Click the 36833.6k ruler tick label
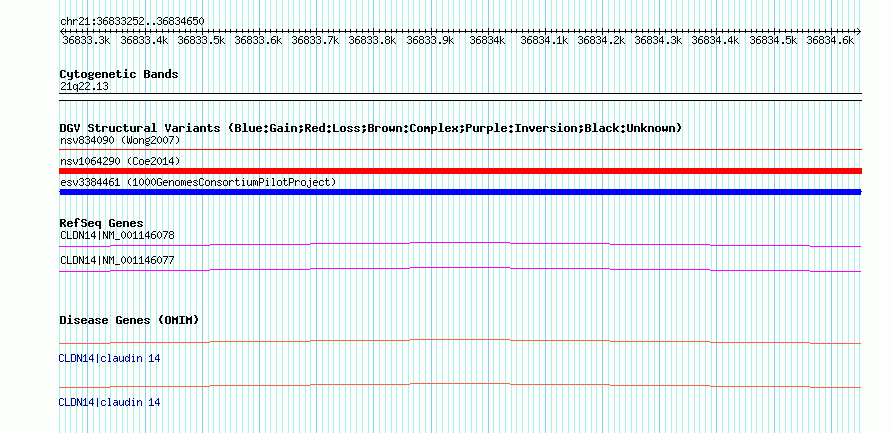Viewport: 890px width, 433px height. click(x=258, y=40)
